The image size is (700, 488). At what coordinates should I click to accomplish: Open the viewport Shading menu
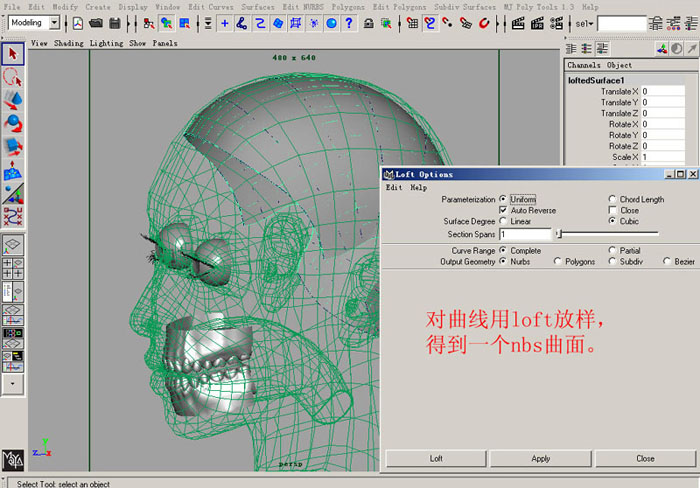pos(69,43)
